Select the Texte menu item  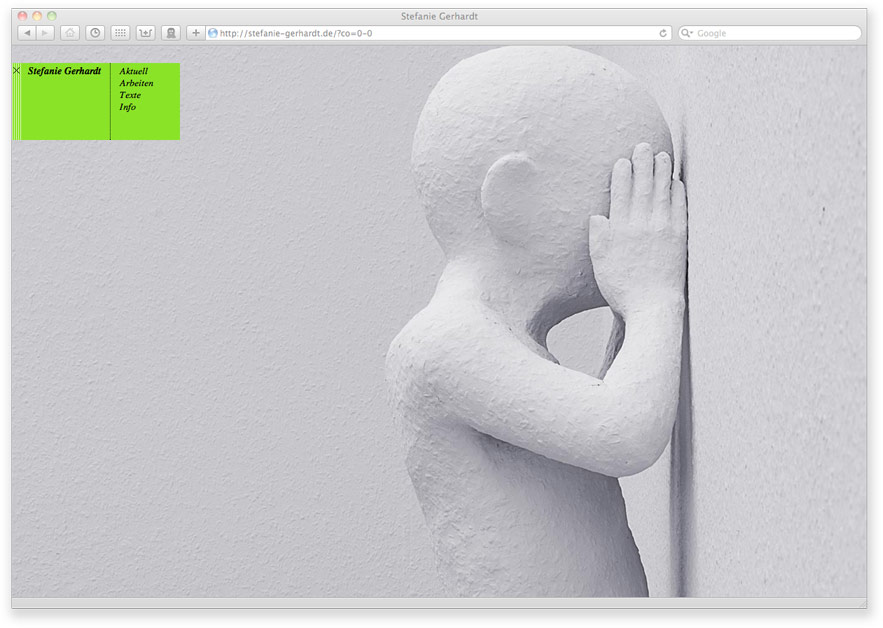click(x=130, y=95)
